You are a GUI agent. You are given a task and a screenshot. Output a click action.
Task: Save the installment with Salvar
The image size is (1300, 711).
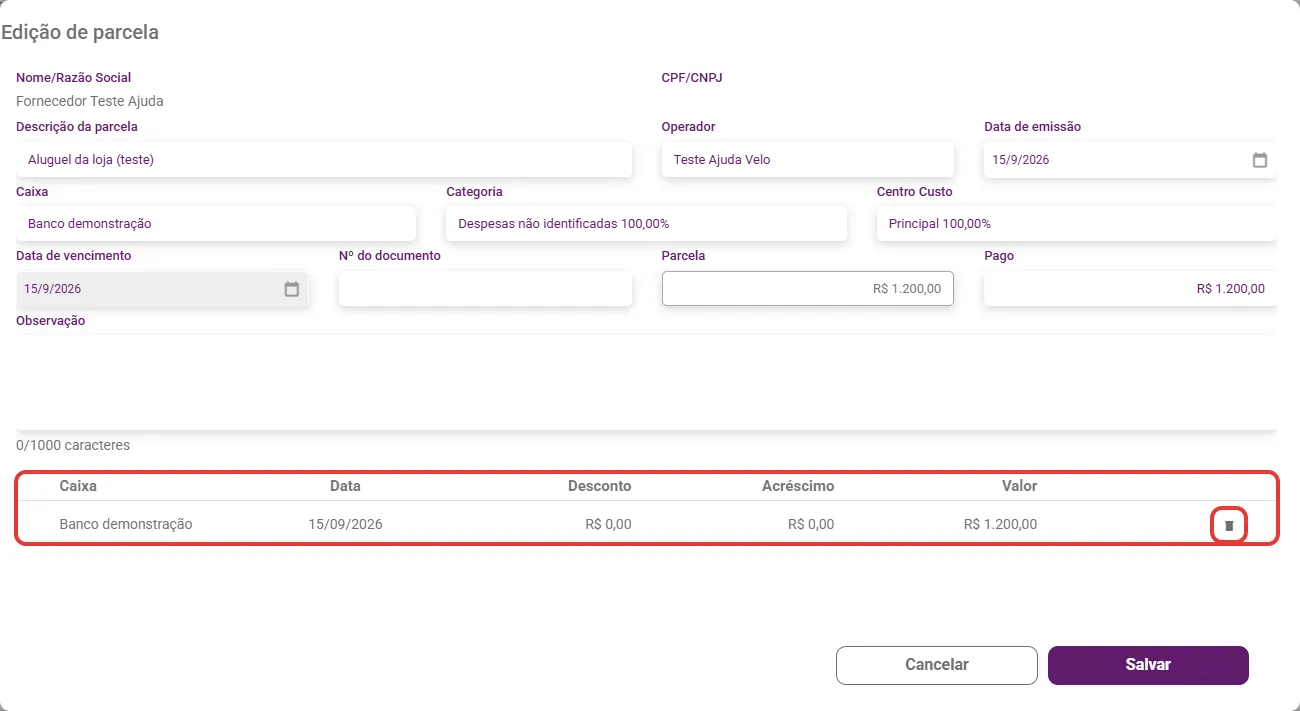point(1148,665)
